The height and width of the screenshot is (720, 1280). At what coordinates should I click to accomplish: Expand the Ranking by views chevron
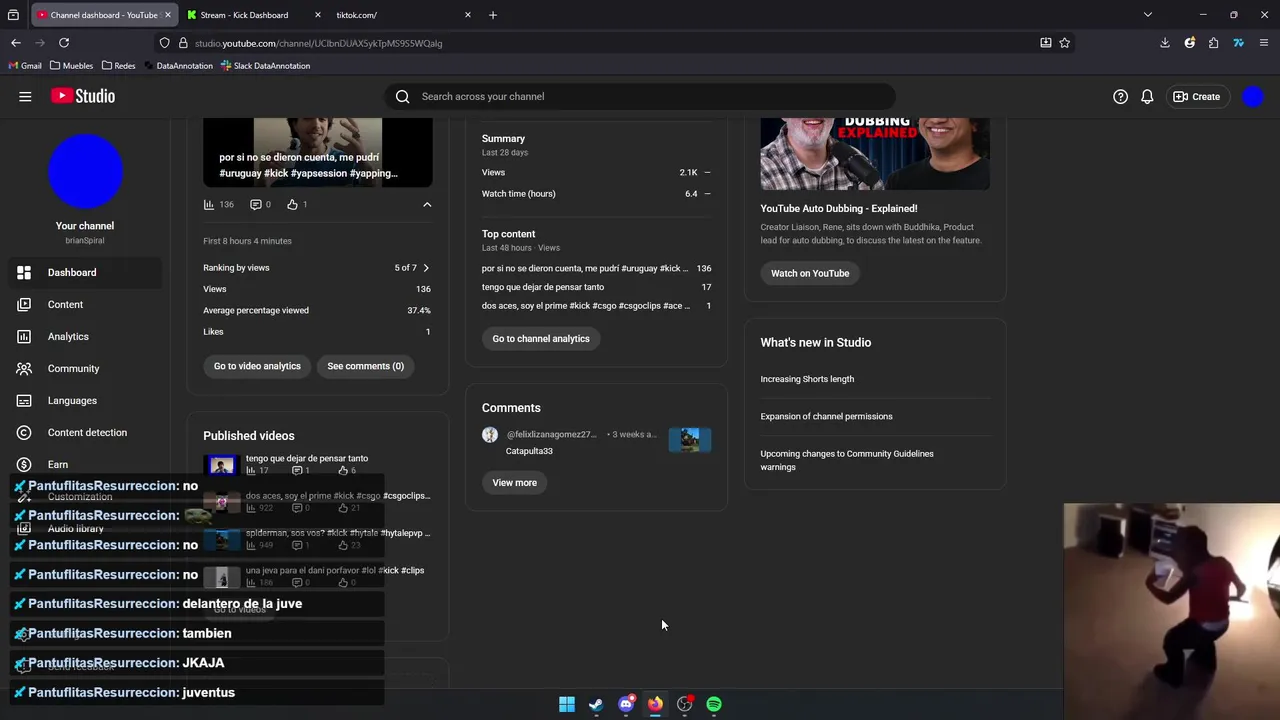coord(426,268)
